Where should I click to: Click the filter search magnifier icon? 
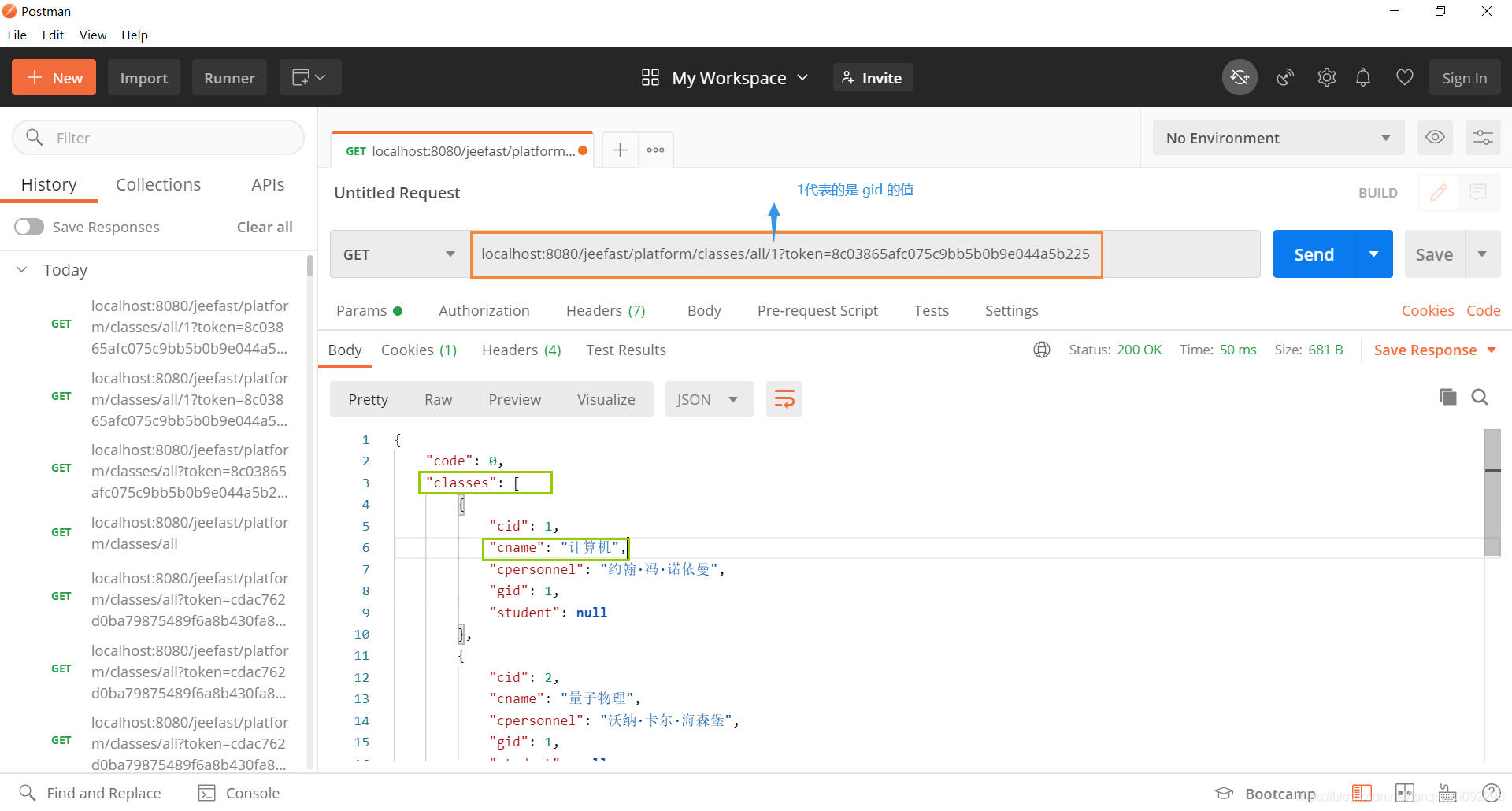pyautogui.click(x=35, y=137)
